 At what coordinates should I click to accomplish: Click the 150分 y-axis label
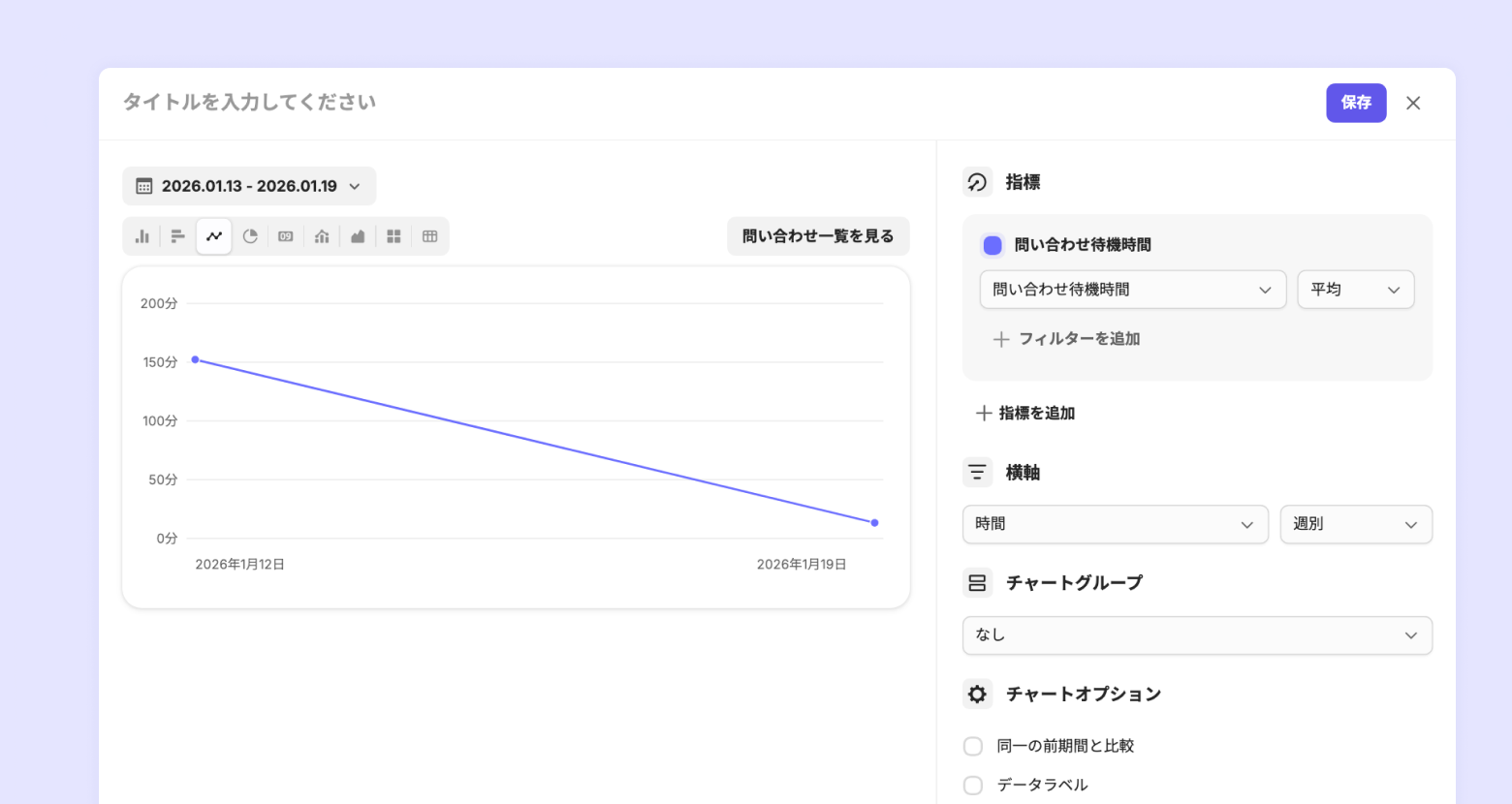click(x=160, y=362)
